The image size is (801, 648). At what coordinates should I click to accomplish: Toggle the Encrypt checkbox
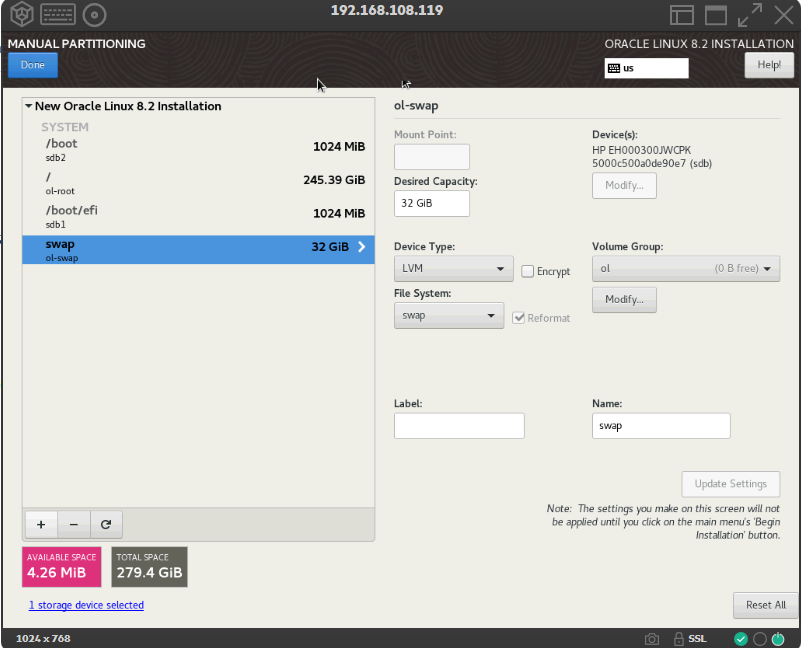(x=527, y=271)
